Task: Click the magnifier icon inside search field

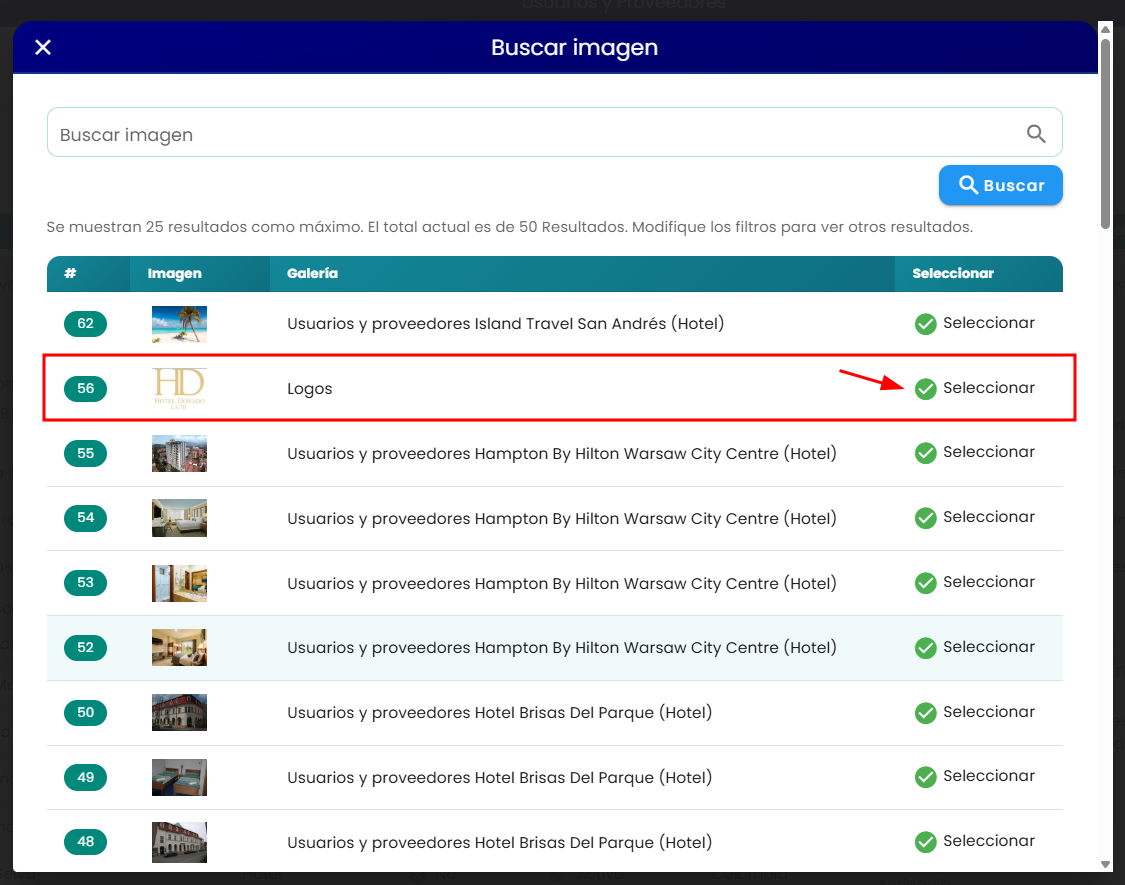Action: pos(1035,134)
